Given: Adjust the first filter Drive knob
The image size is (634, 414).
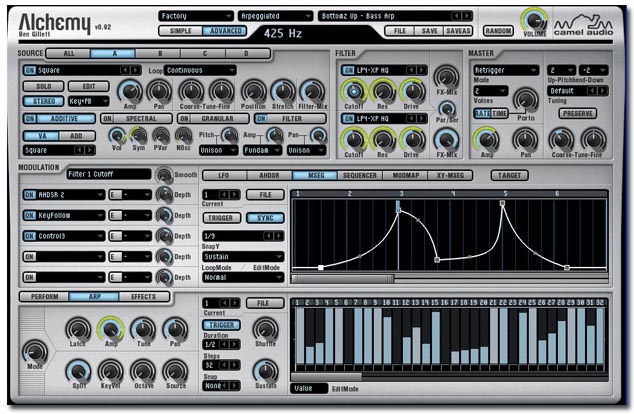Looking at the screenshot, I should click(x=412, y=91).
